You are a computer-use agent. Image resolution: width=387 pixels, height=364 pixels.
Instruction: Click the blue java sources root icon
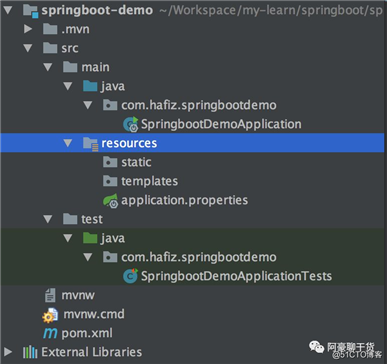click(90, 86)
